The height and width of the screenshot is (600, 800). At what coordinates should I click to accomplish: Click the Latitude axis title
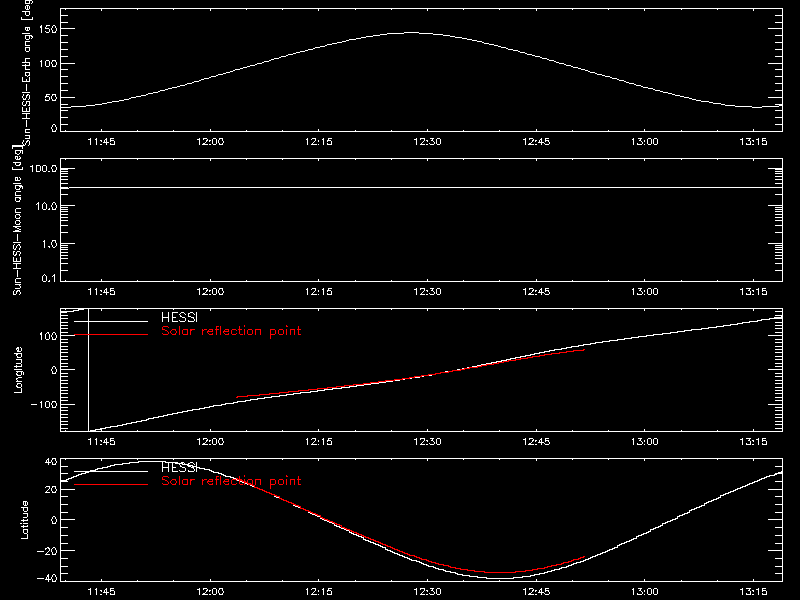24,520
